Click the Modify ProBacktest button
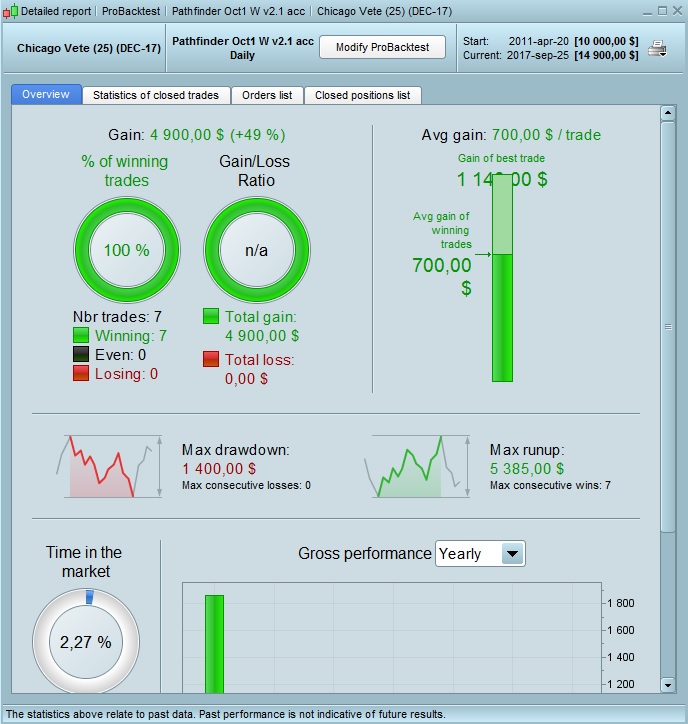Viewport: 688px width, 724px height. 382,47
